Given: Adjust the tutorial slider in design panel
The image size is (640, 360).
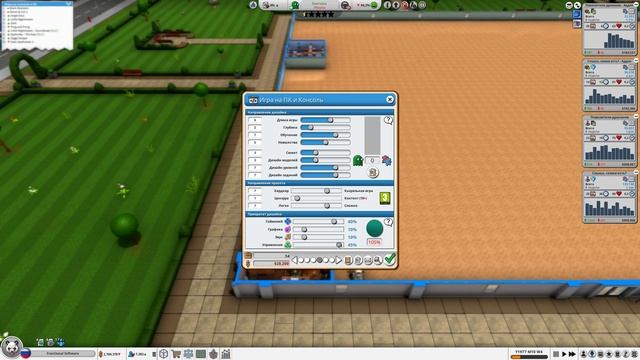Looking at the screenshot, I should click(325, 135).
